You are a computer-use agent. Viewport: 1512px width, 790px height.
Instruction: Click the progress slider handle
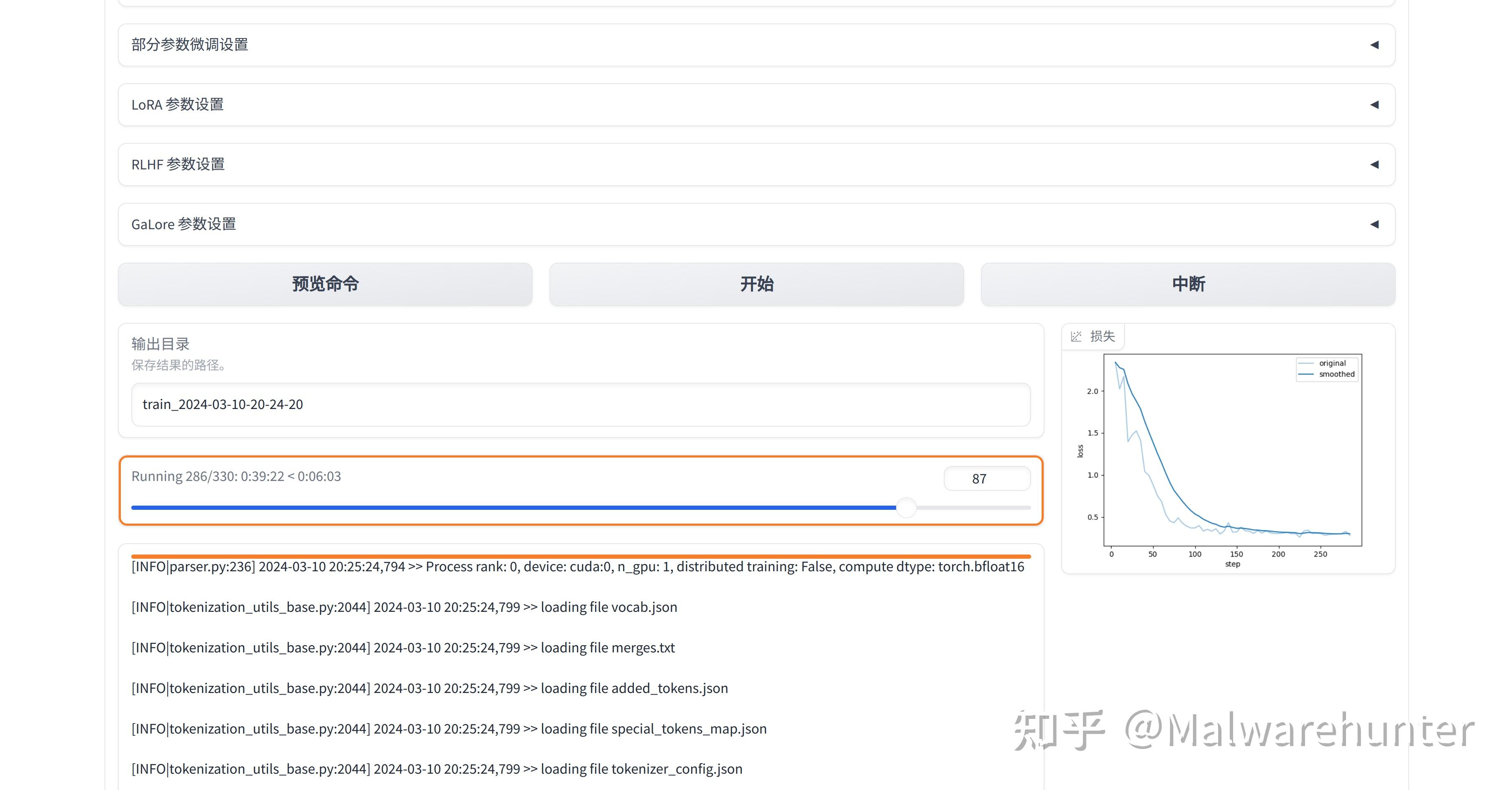pyautogui.click(x=907, y=508)
